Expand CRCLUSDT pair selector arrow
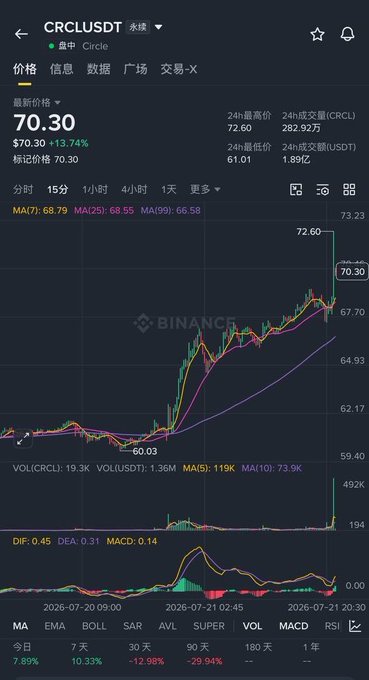Image resolution: width=369 pixels, height=680 pixels. pyautogui.click(x=158, y=27)
